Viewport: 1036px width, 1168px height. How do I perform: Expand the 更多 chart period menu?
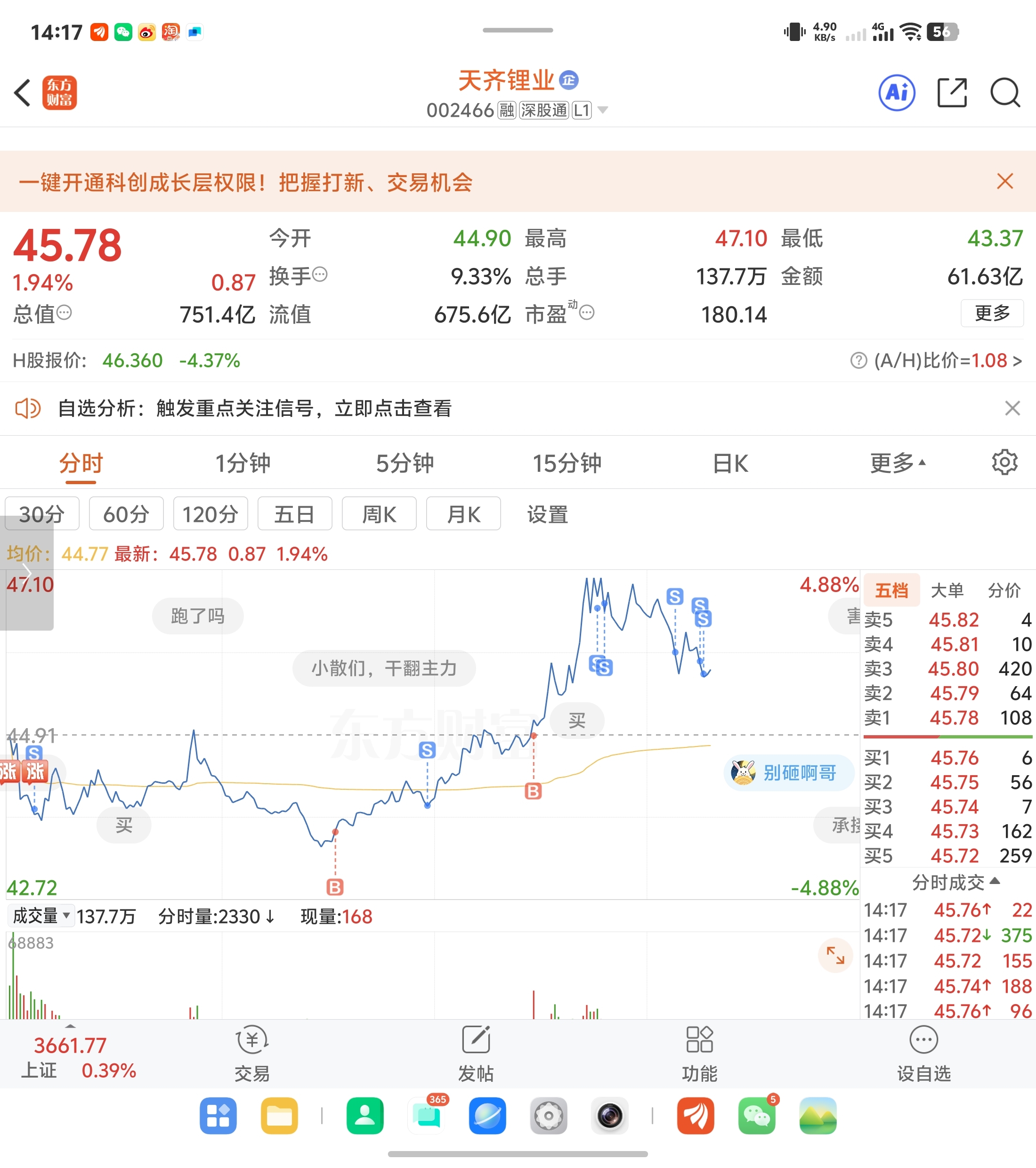point(898,463)
